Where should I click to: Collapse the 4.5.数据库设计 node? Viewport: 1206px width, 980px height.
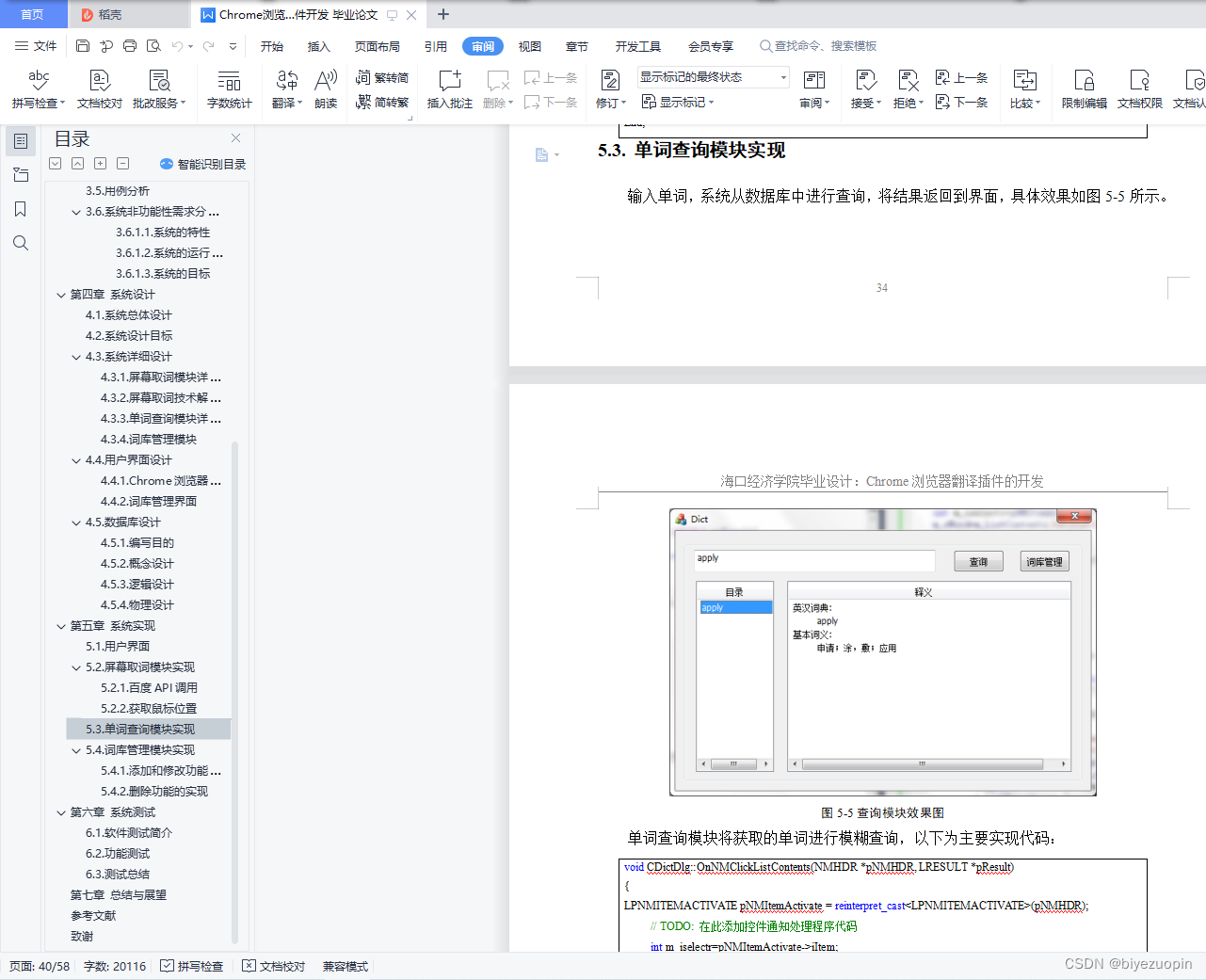[x=76, y=522]
